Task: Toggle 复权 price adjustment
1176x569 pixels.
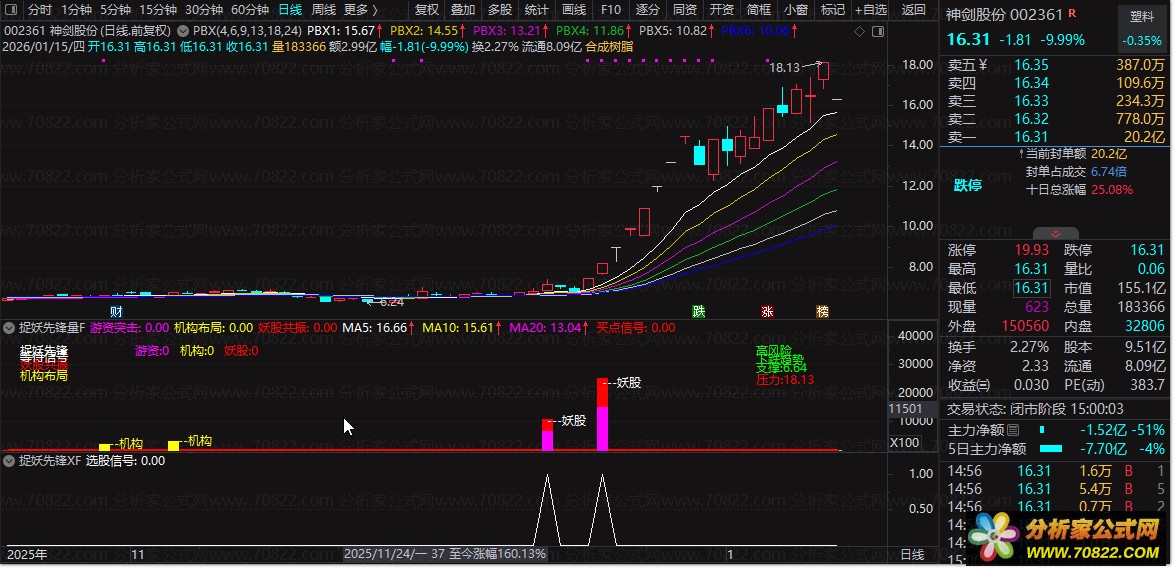Action: 427,10
